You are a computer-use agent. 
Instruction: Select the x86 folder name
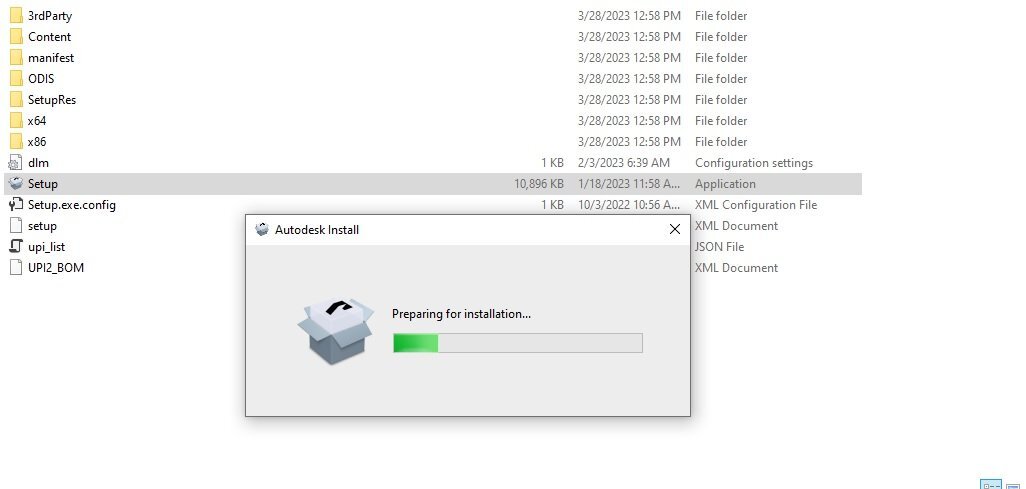pos(37,141)
